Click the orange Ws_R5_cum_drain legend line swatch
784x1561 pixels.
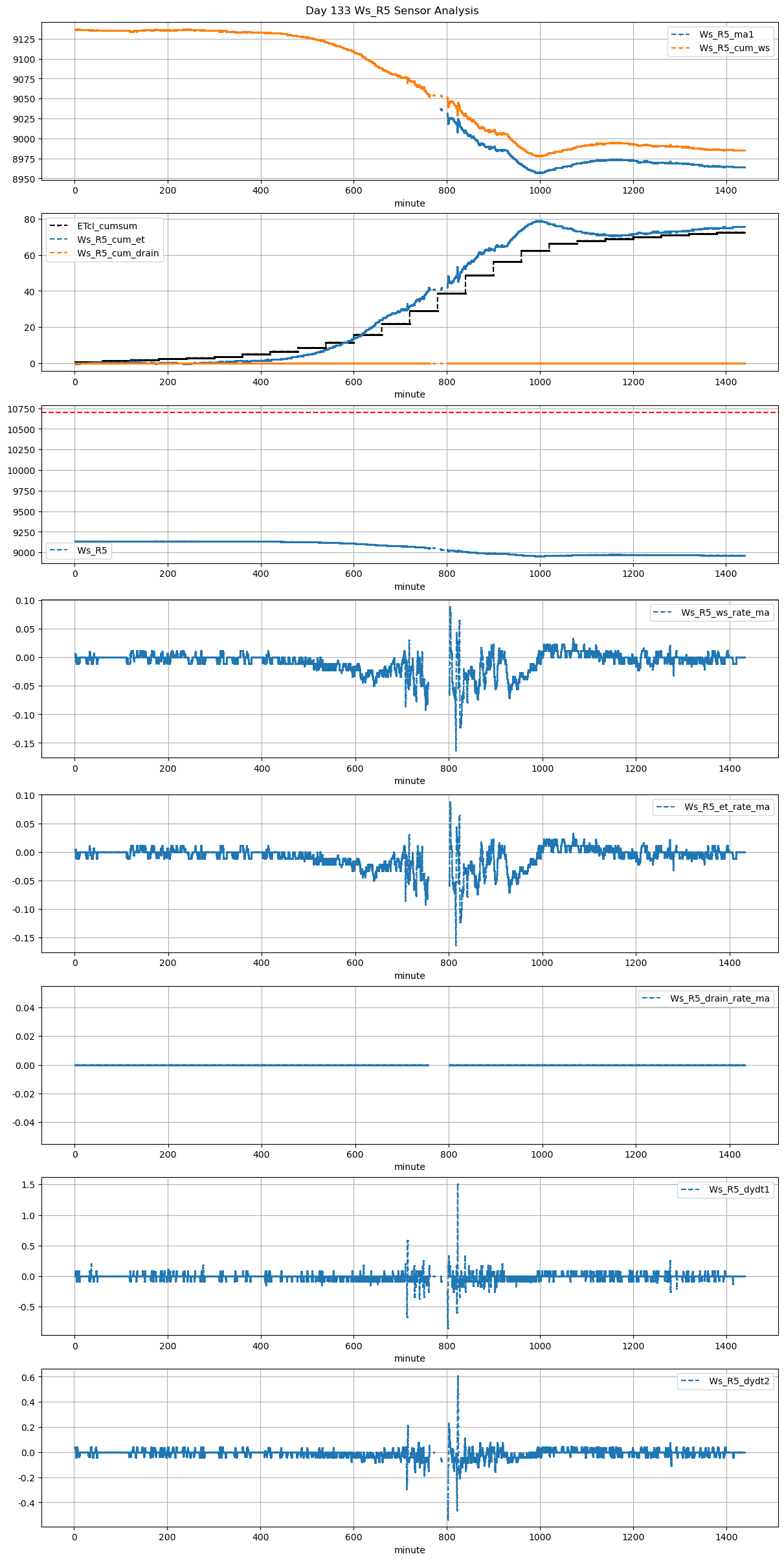(60, 253)
